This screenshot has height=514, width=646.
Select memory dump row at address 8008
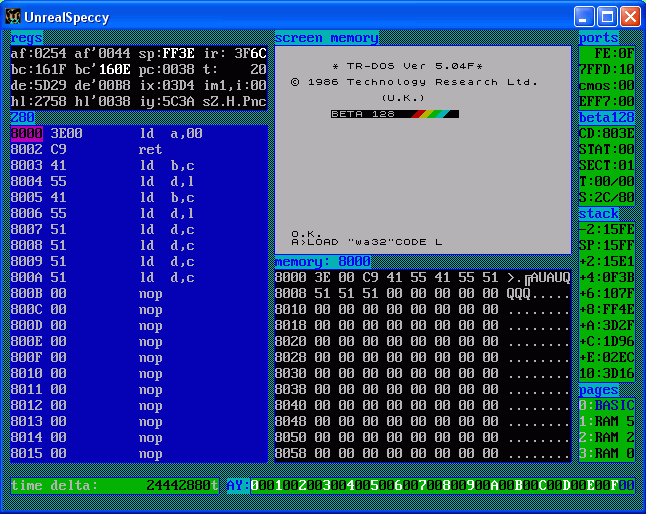pyautogui.click(x=290, y=294)
